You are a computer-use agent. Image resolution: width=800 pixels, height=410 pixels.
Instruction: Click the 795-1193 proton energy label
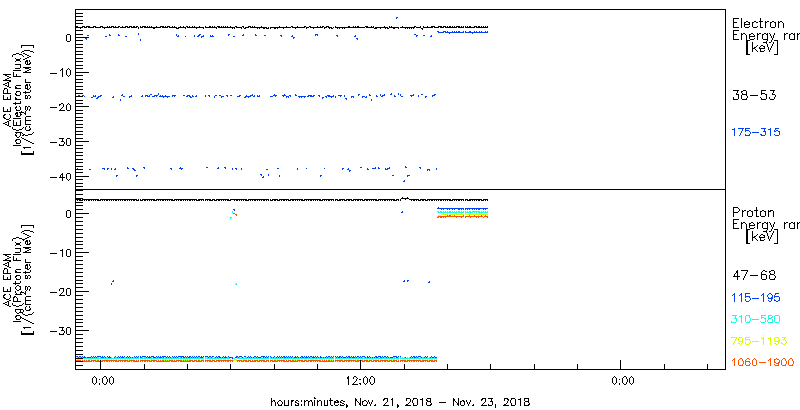(759, 341)
